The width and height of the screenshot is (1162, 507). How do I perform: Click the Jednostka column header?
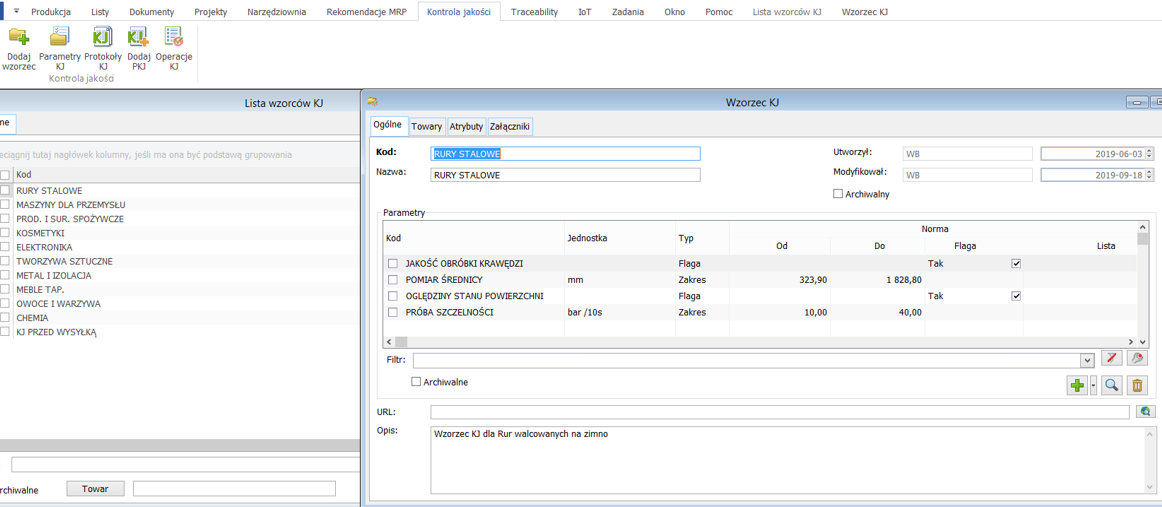click(620, 238)
